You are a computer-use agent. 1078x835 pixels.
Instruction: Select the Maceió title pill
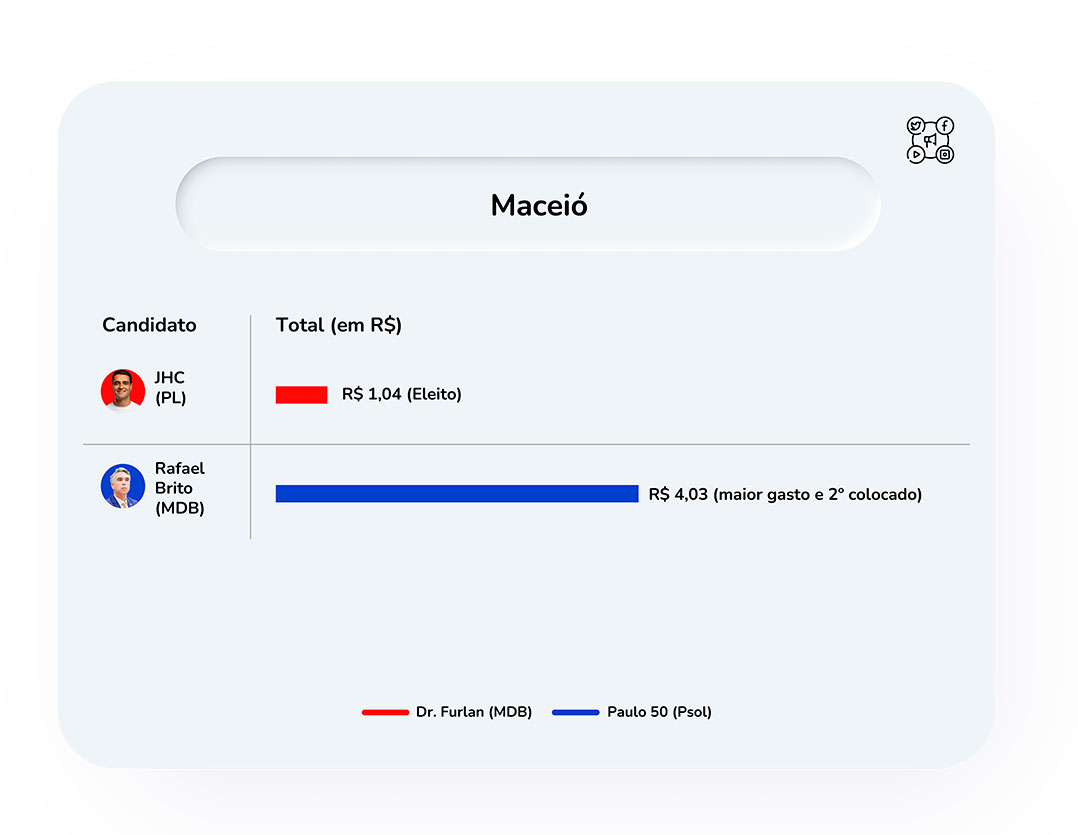528,204
